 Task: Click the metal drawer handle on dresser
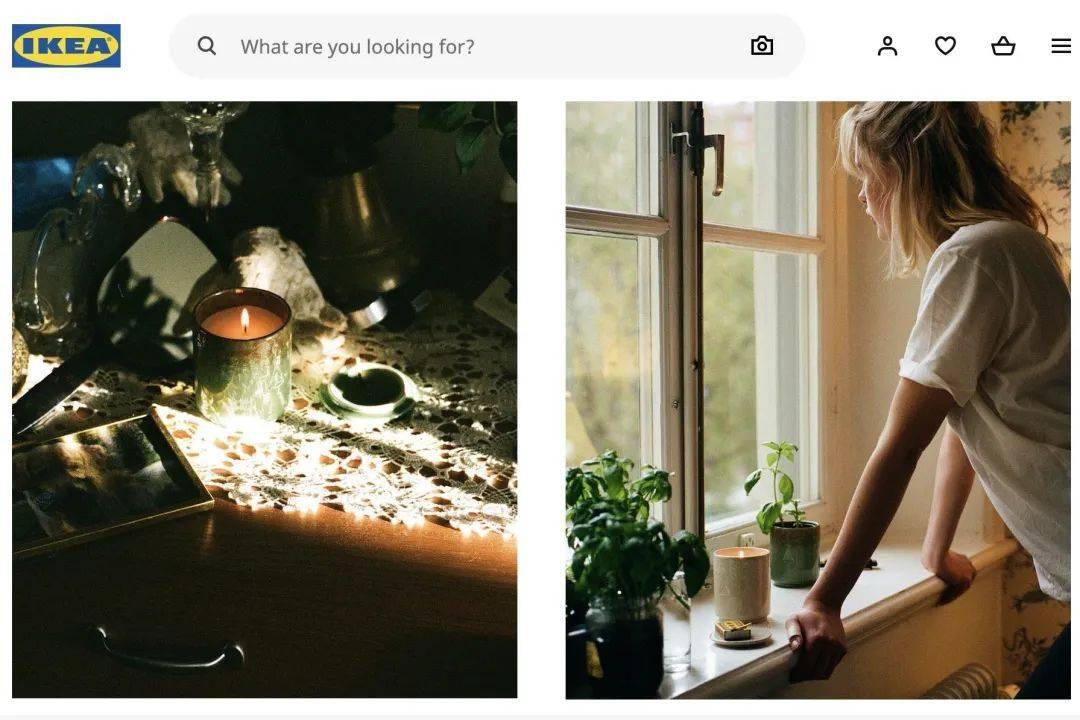(x=169, y=649)
